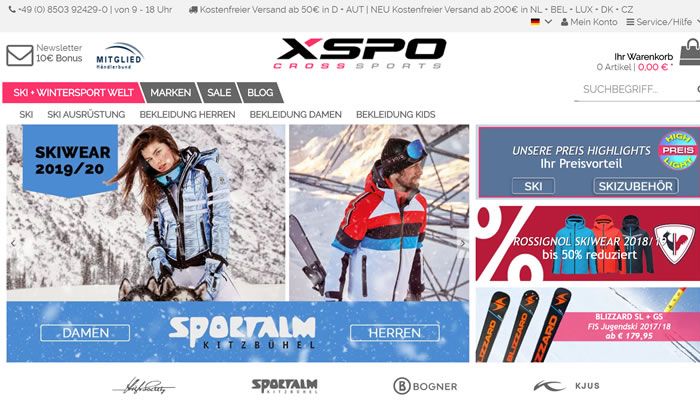This screenshot has height=400, width=700.
Task: Select the Ski + Wintersport Welt tab
Action: pyautogui.click(x=73, y=92)
